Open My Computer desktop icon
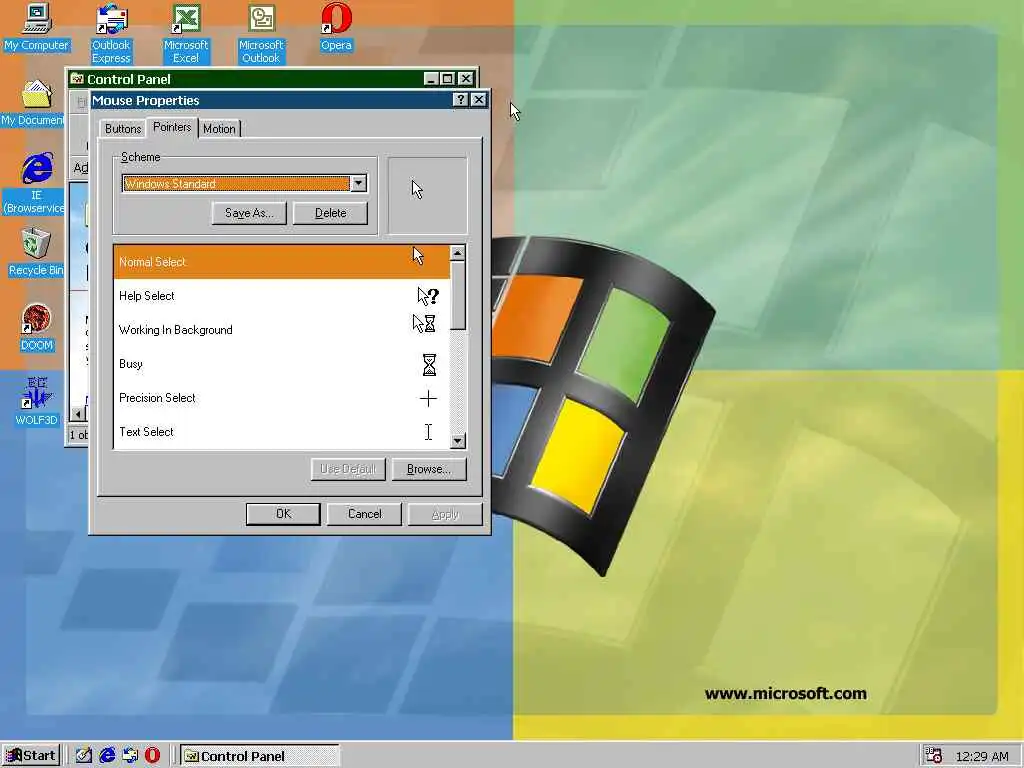The image size is (1024, 768). (37, 27)
